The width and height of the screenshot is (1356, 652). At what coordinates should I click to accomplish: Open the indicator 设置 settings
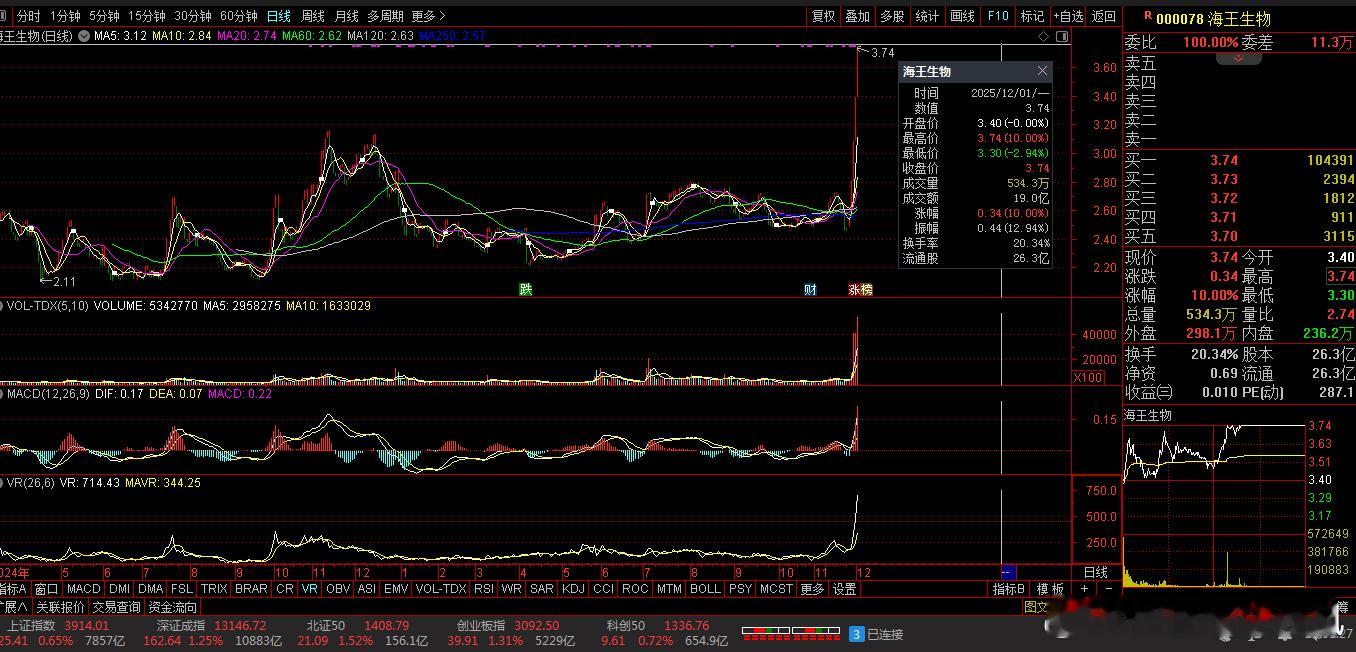(845, 589)
